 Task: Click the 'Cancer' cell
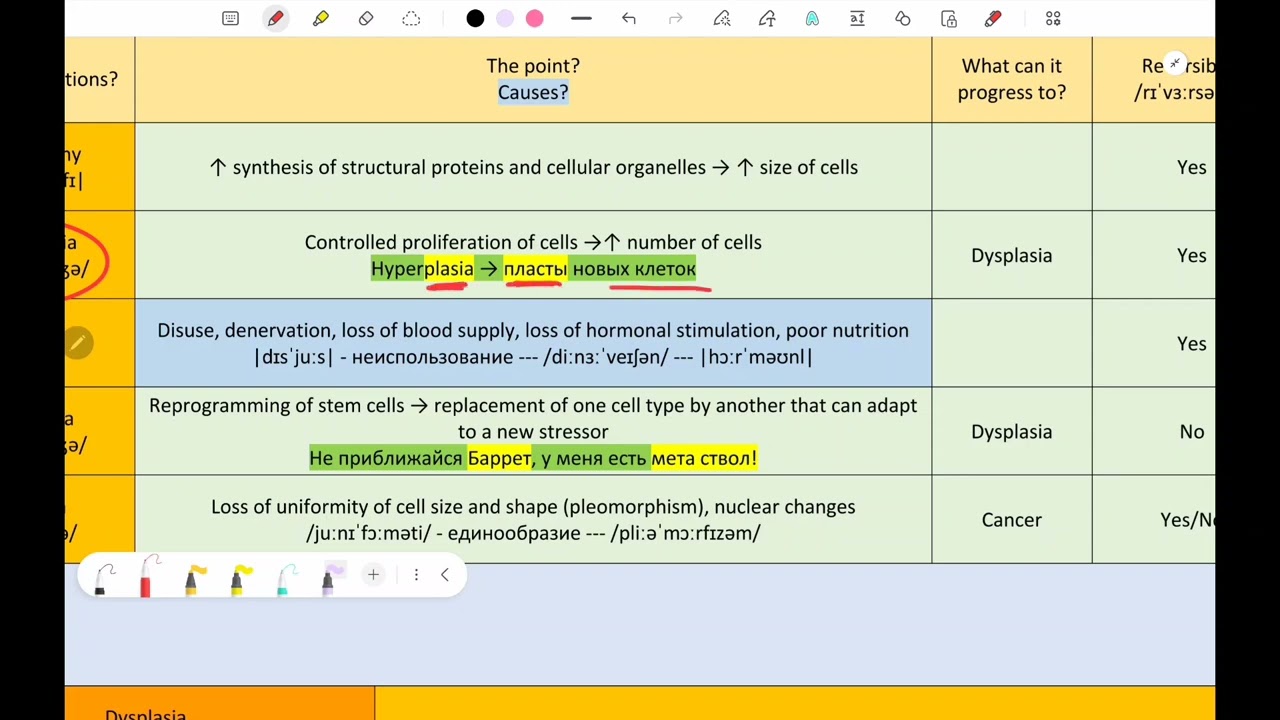1012,519
